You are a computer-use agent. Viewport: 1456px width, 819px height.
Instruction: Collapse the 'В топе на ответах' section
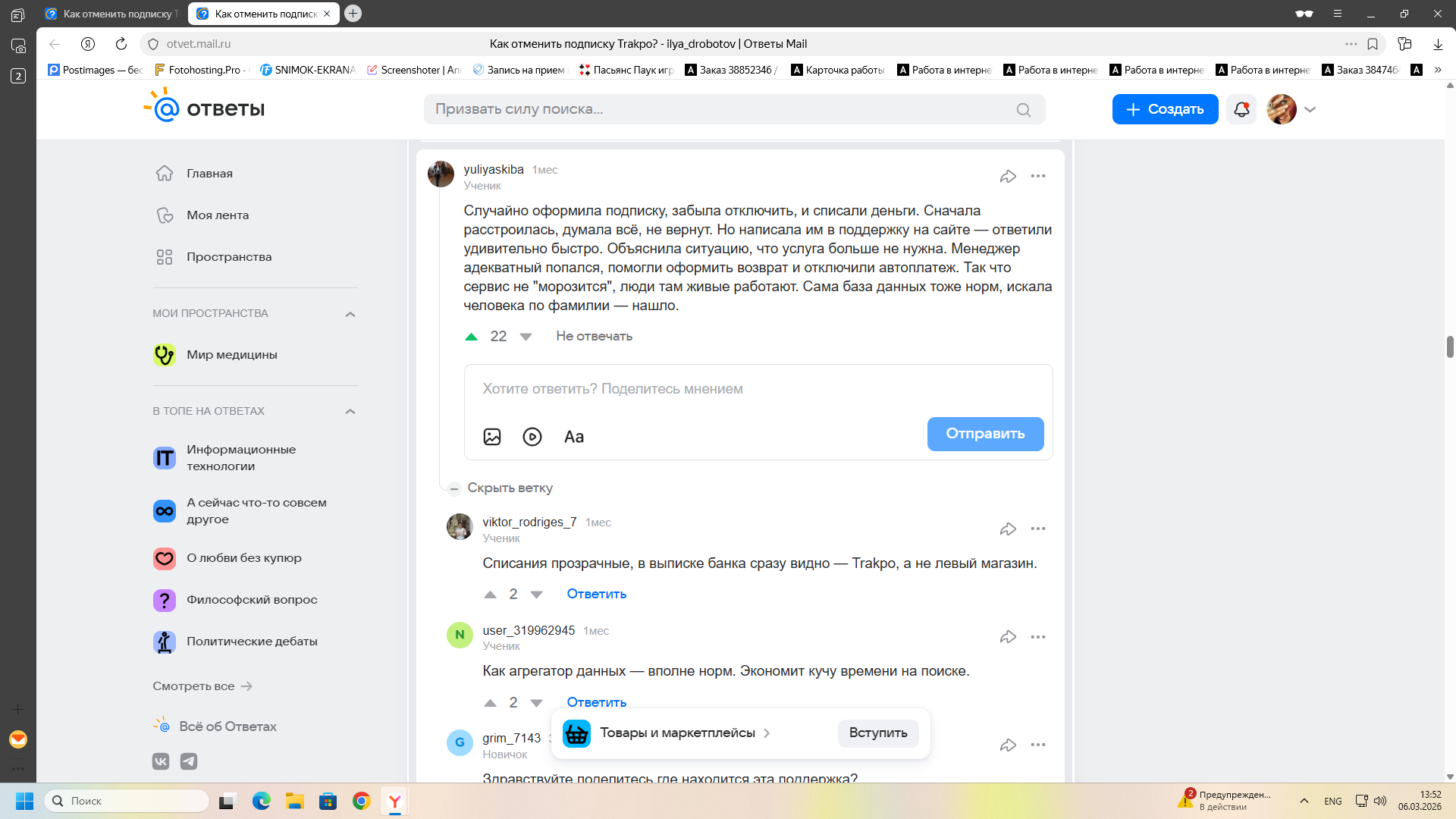tap(350, 412)
